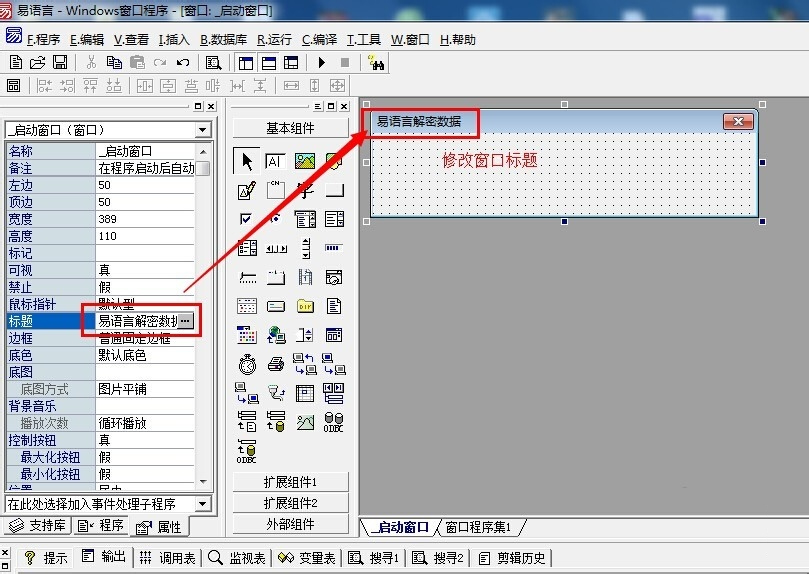Select the 背景音乐 property row
The width and height of the screenshot is (809, 574).
coord(101,406)
